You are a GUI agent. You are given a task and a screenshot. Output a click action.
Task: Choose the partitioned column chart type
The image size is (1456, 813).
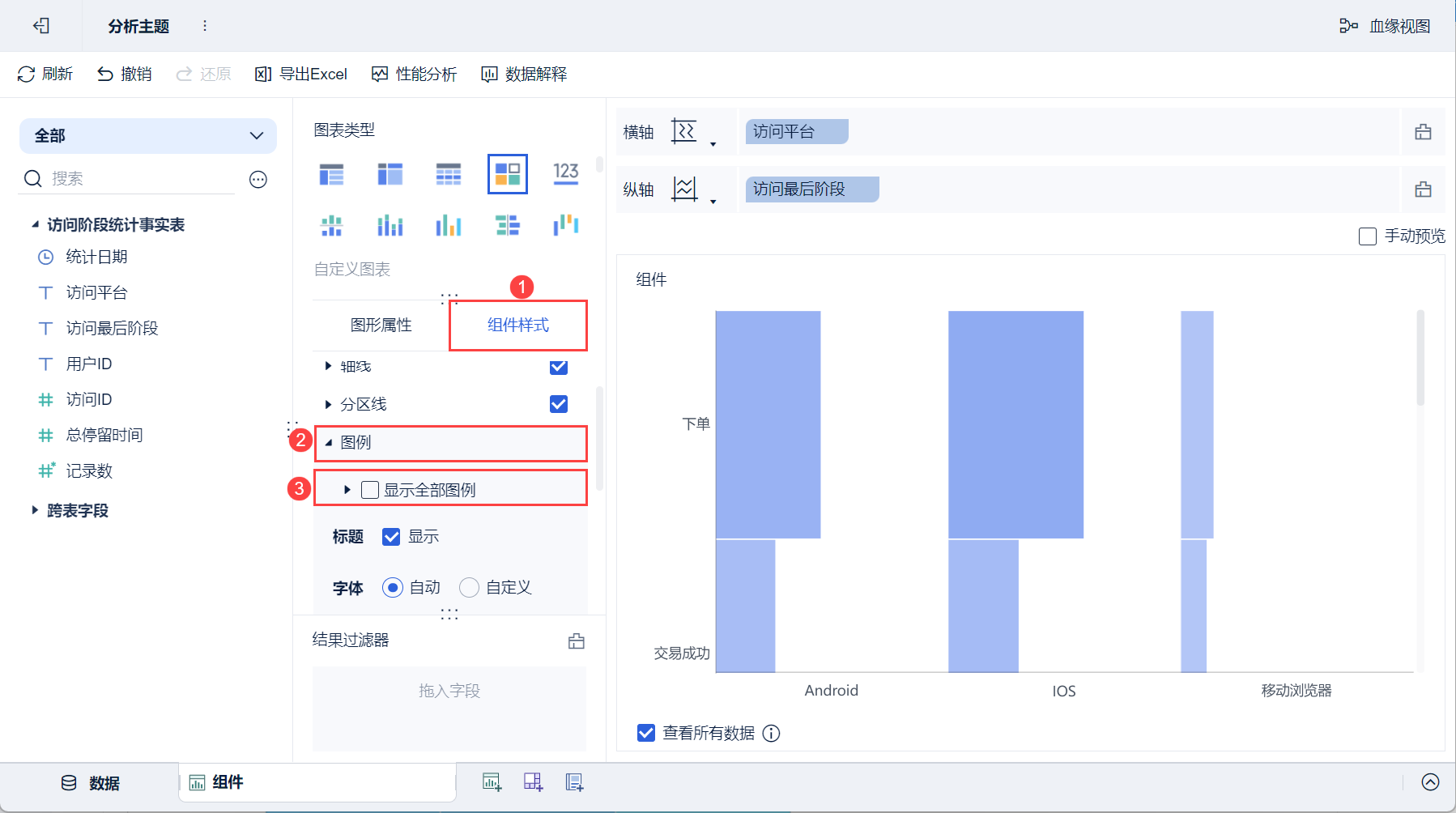pos(332,225)
